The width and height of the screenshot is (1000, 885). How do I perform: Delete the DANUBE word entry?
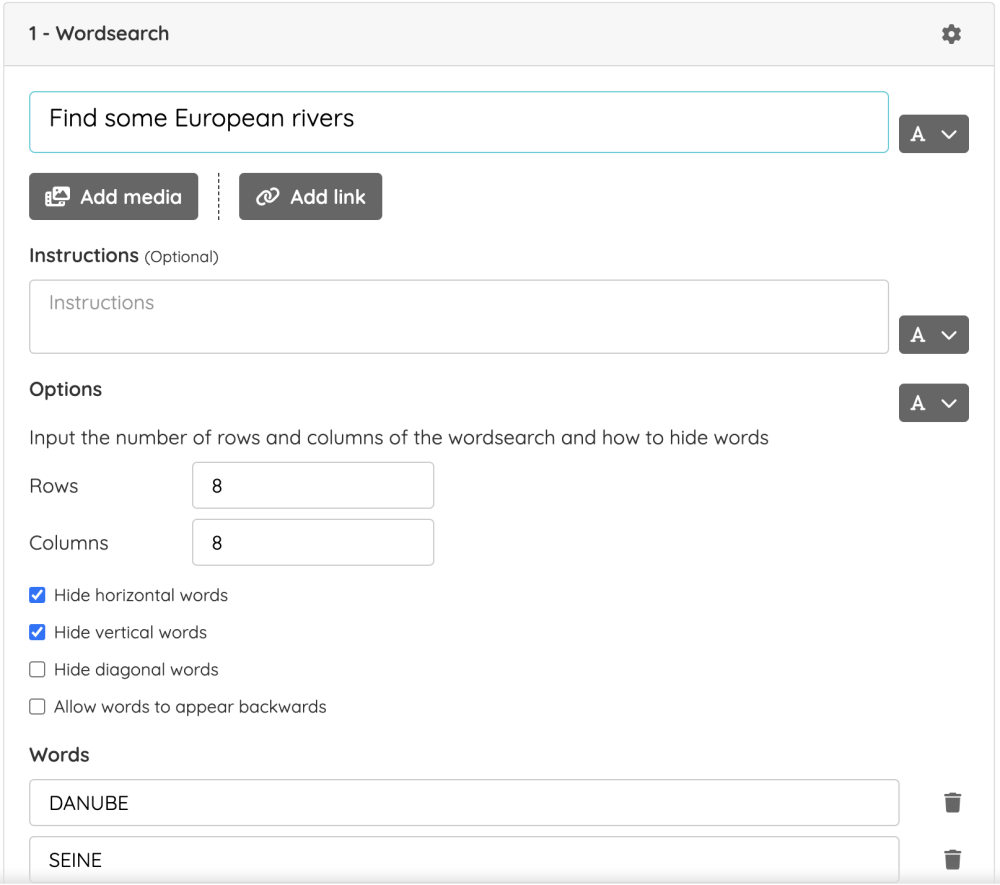[x=952, y=803]
